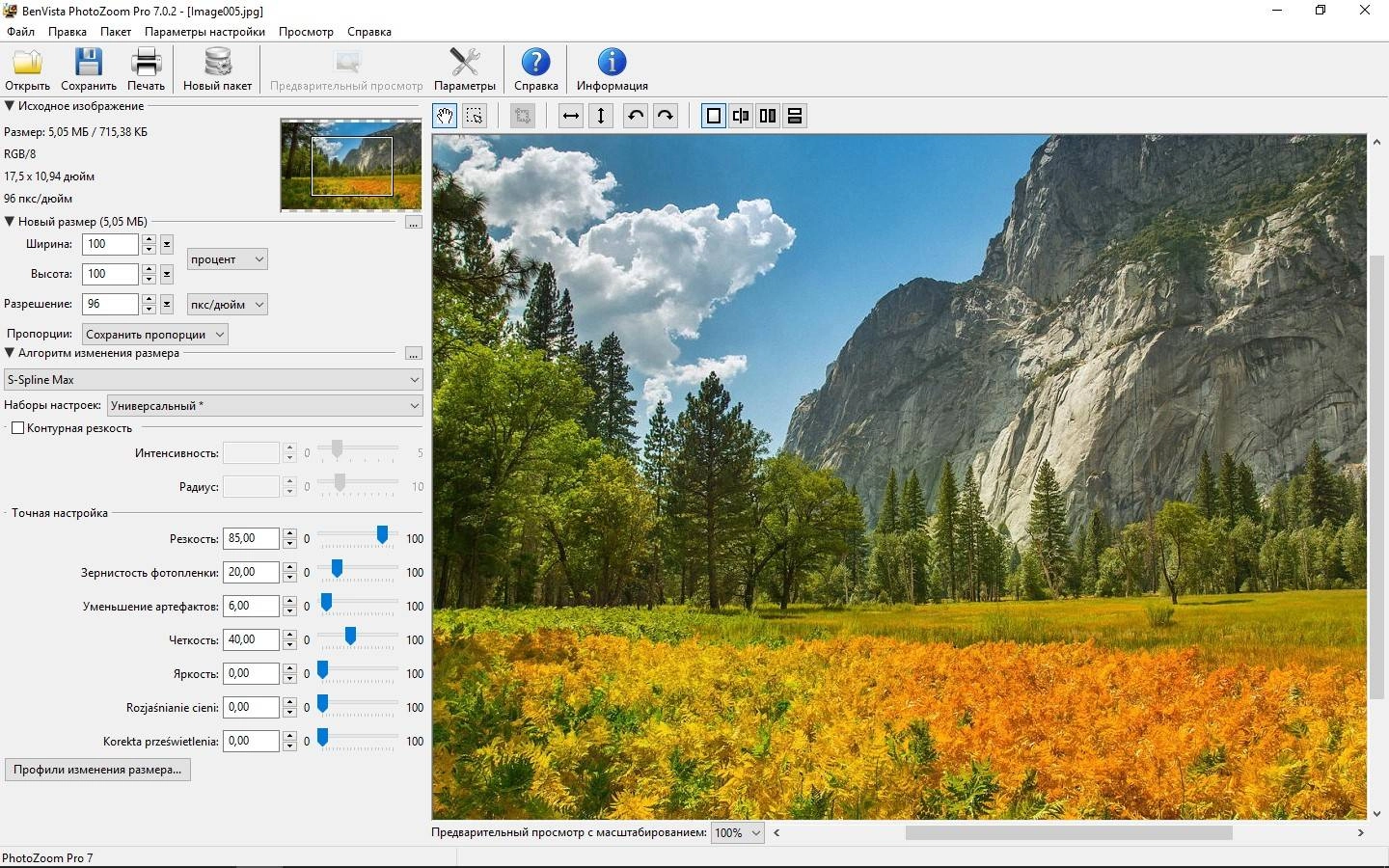Open the пкс/дюйм resolution units dropdown

tap(227, 305)
